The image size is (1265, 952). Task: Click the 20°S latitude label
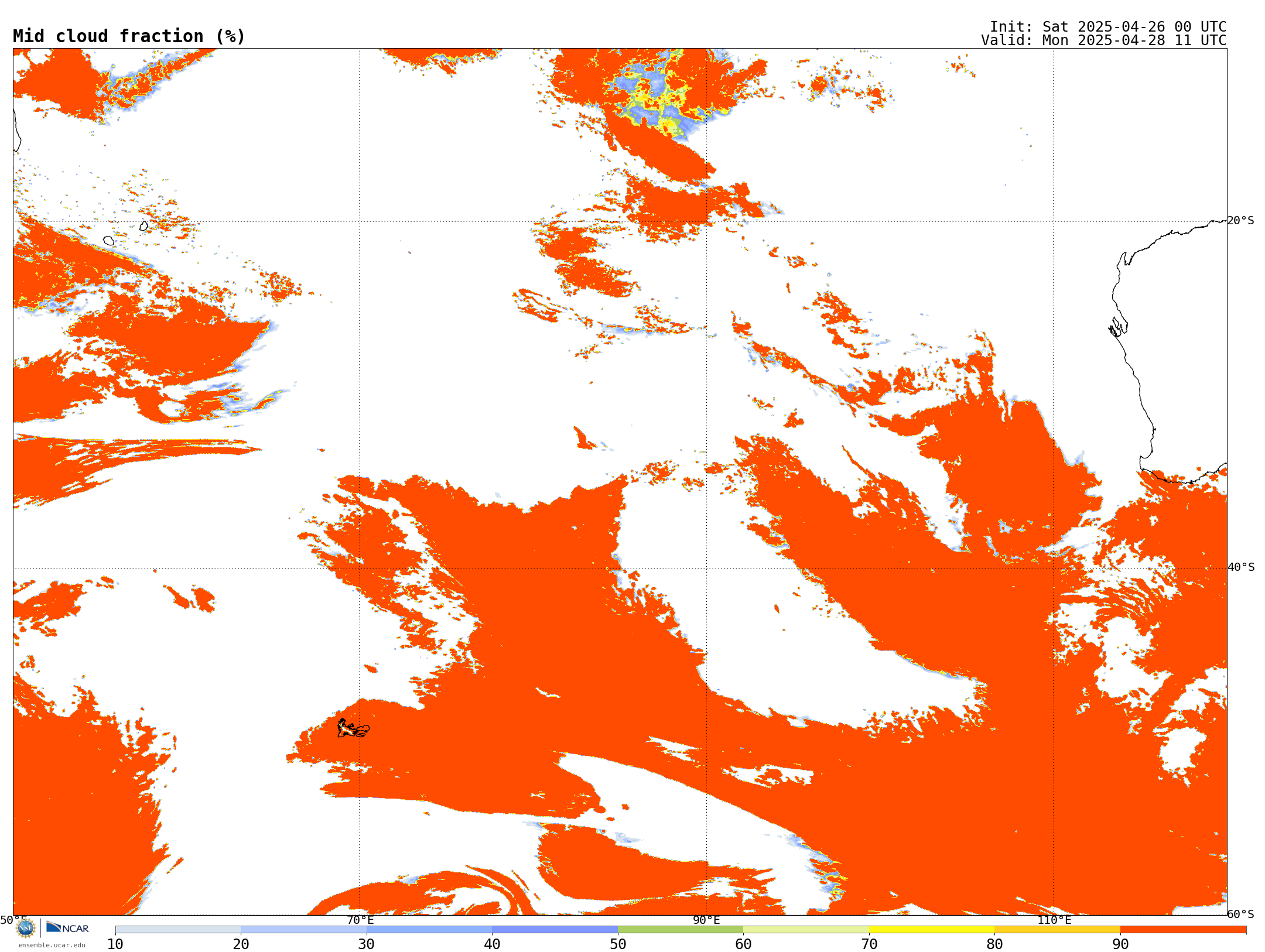pyautogui.click(x=1241, y=221)
